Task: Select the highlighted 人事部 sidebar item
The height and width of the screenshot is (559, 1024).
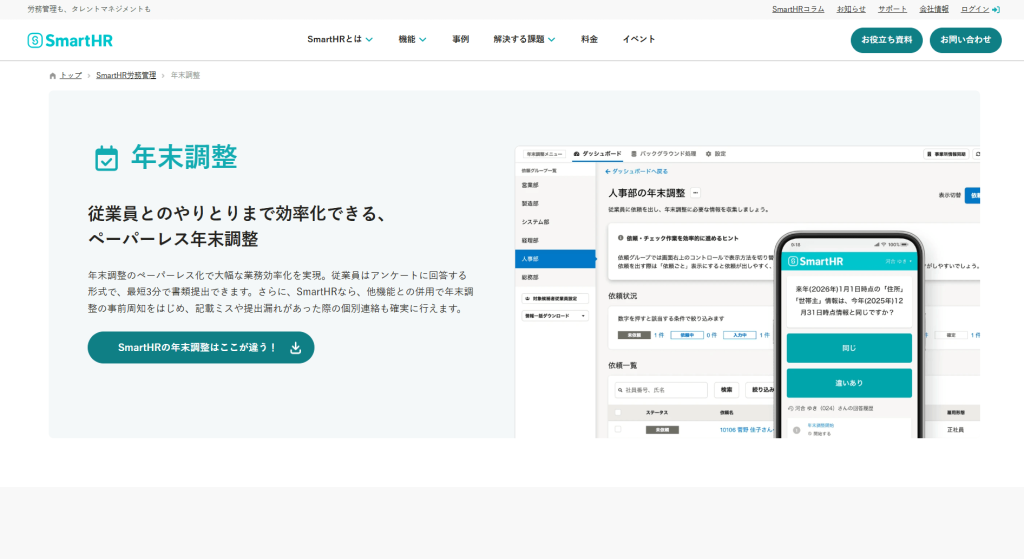Action: (x=555, y=259)
